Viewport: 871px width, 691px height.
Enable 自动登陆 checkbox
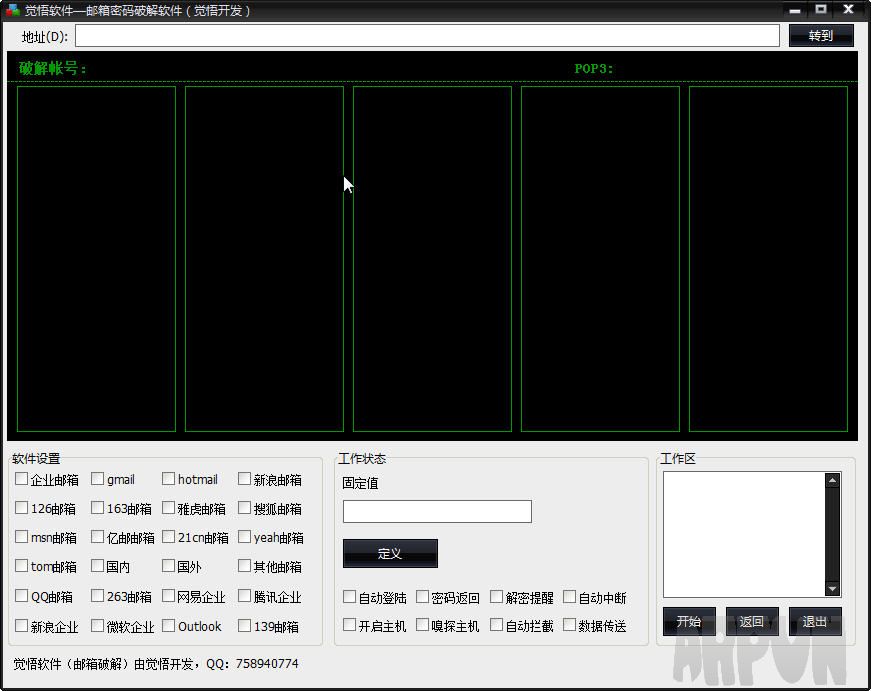coord(350,597)
